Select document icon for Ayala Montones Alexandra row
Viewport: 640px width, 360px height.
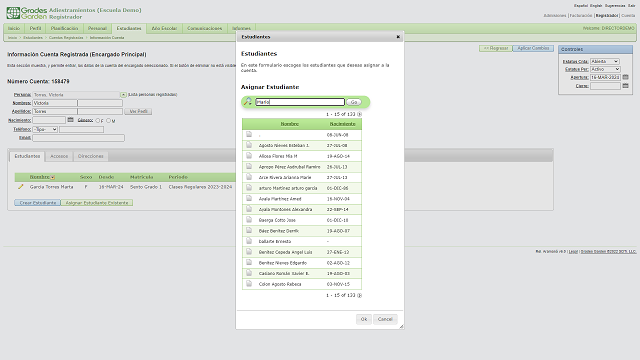tap(249, 209)
